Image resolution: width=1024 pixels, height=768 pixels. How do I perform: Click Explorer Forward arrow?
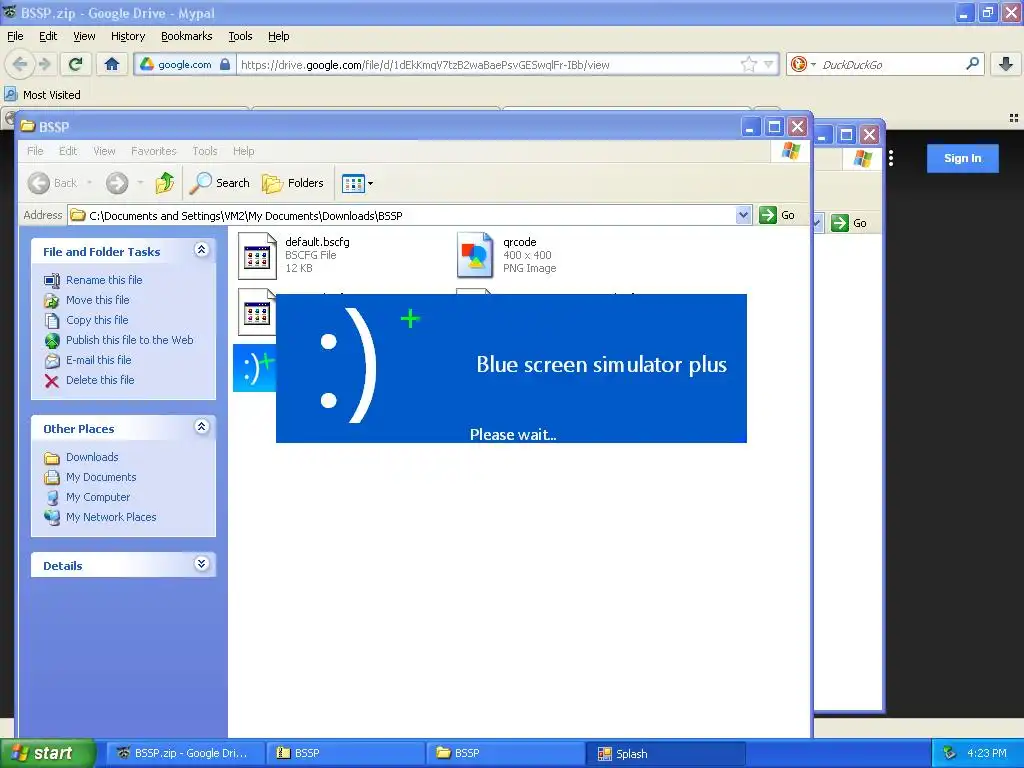(x=117, y=183)
